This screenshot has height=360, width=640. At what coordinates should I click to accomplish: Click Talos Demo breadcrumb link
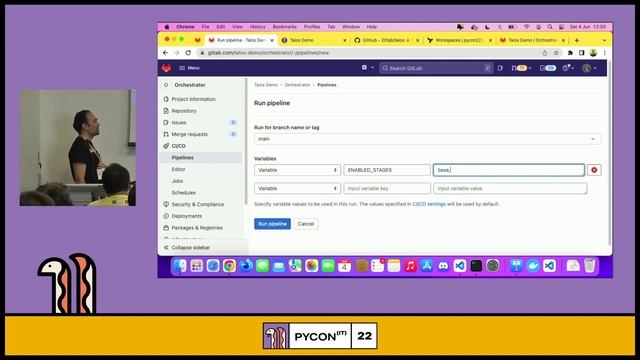click(266, 85)
